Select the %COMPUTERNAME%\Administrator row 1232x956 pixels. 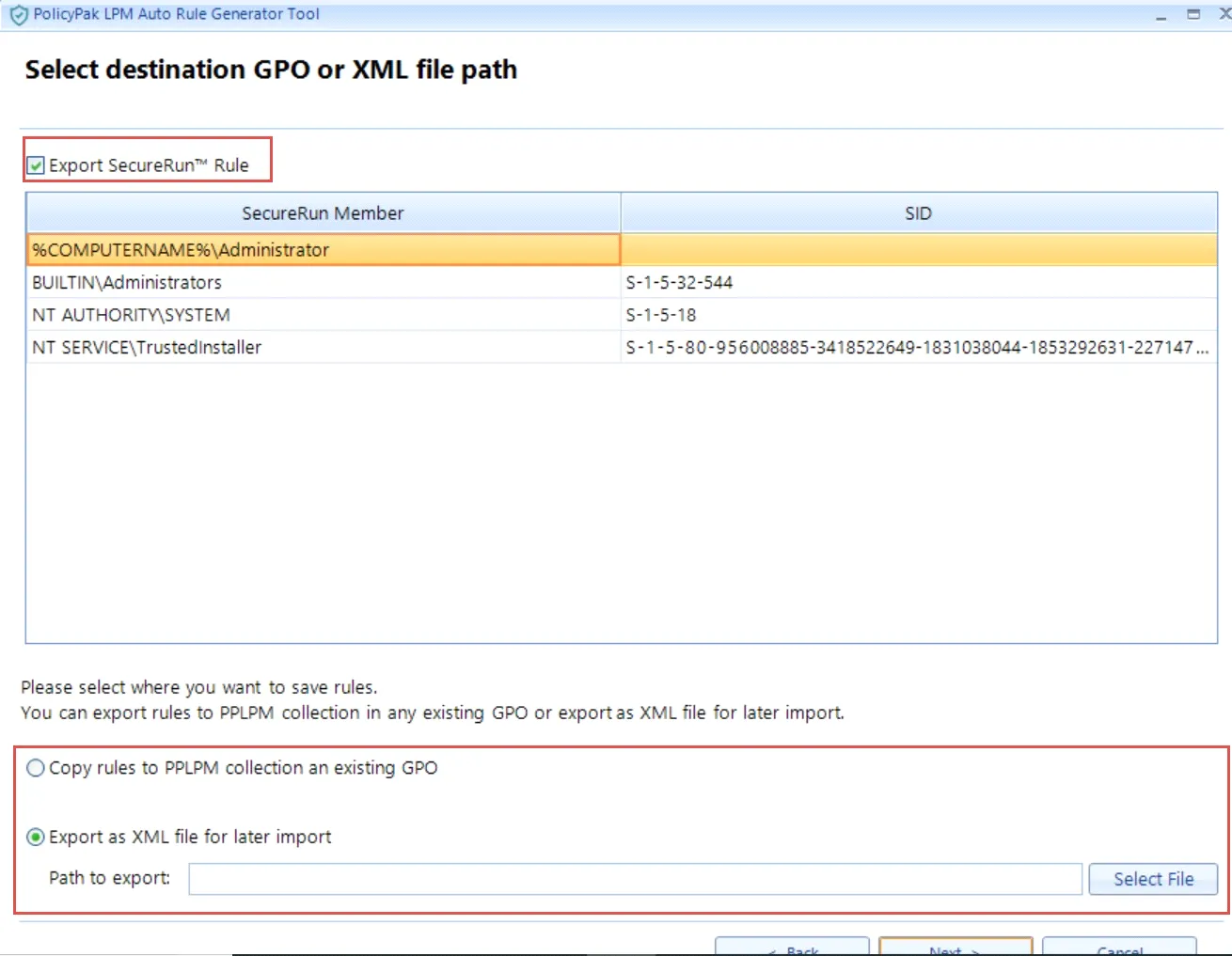324,249
